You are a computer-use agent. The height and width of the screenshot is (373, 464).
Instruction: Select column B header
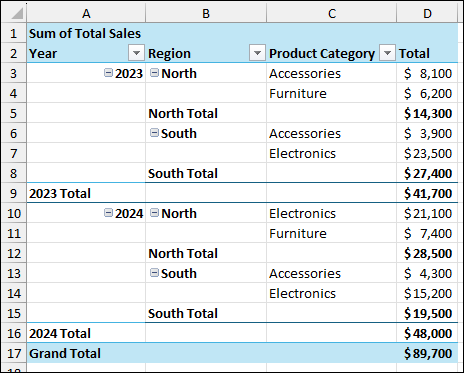click(206, 13)
